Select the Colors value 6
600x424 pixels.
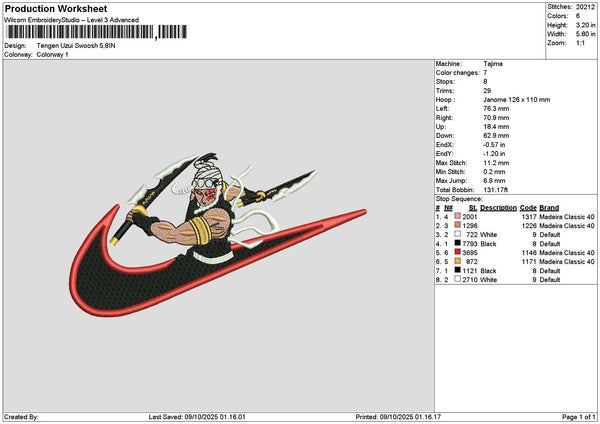(578, 16)
